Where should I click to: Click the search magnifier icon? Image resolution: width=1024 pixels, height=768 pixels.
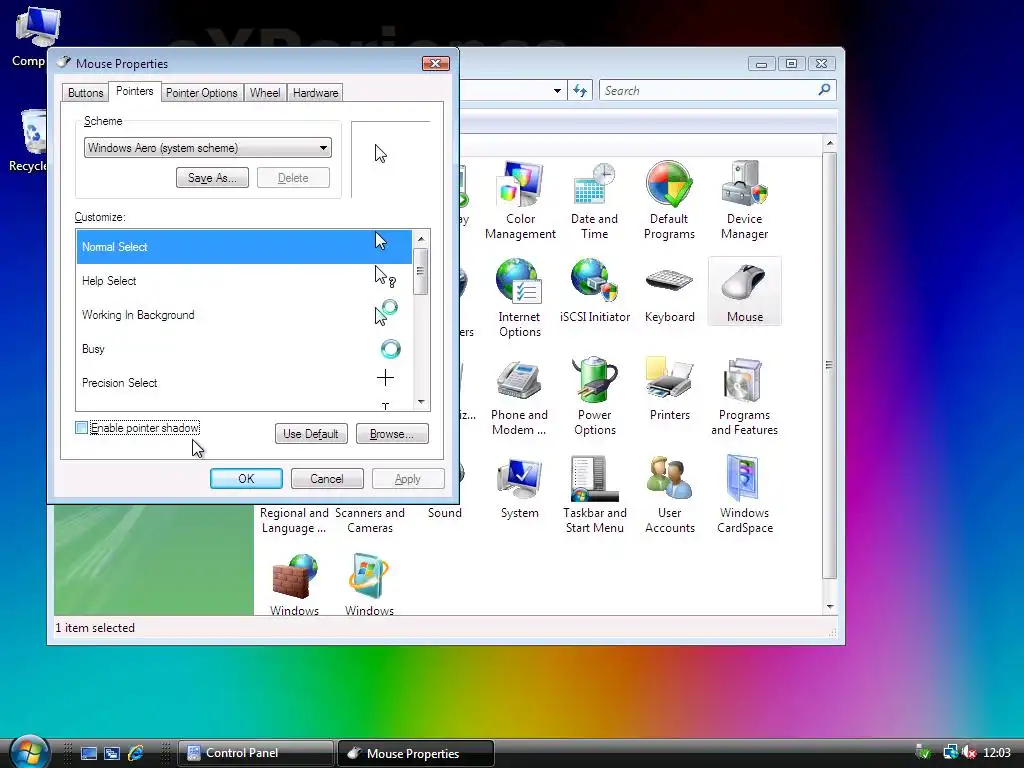tap(824, 89)
